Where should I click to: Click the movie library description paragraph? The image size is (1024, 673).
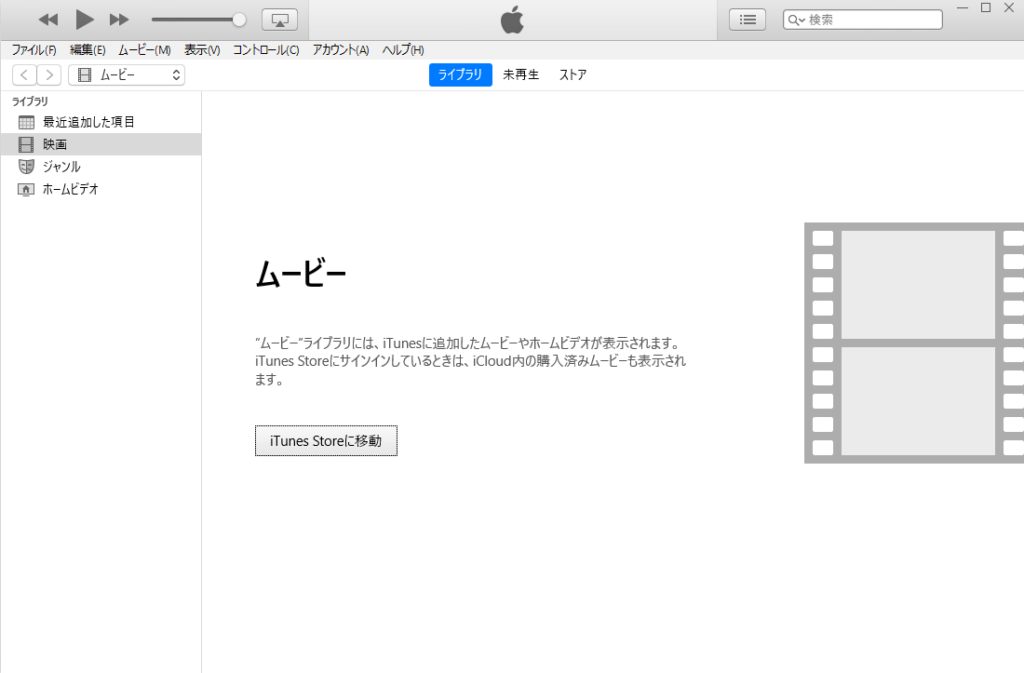tap(470, 361)
